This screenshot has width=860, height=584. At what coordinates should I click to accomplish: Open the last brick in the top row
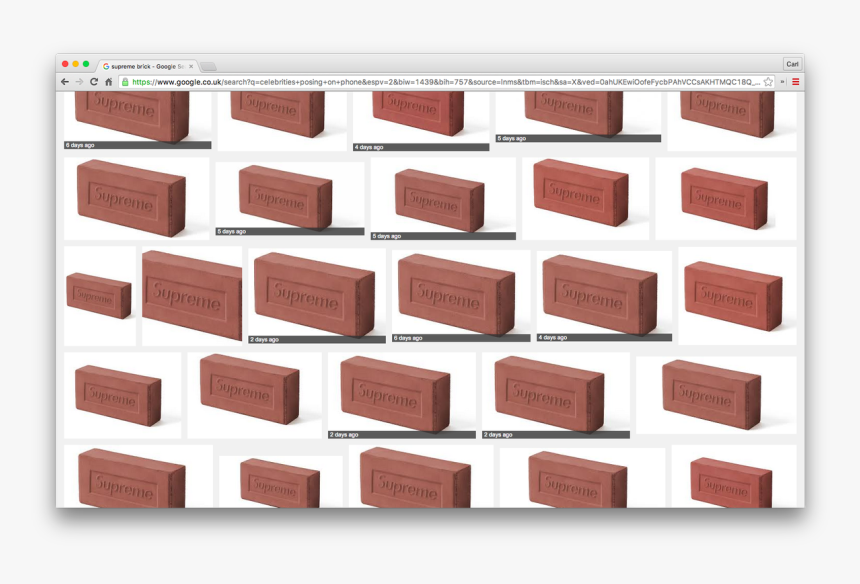(732, 121)
